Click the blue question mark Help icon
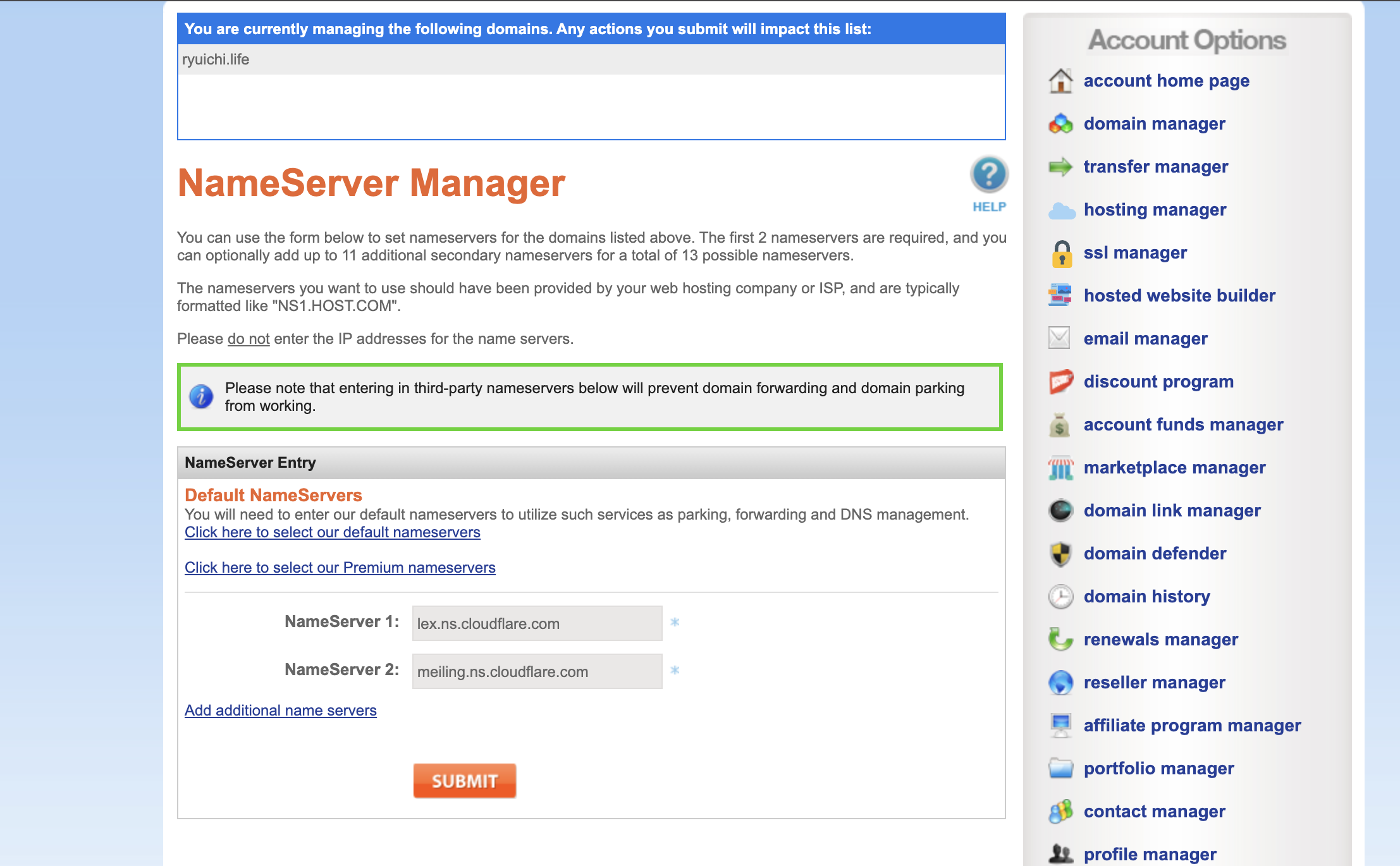 pyautogui.click(x=989, y=174)
